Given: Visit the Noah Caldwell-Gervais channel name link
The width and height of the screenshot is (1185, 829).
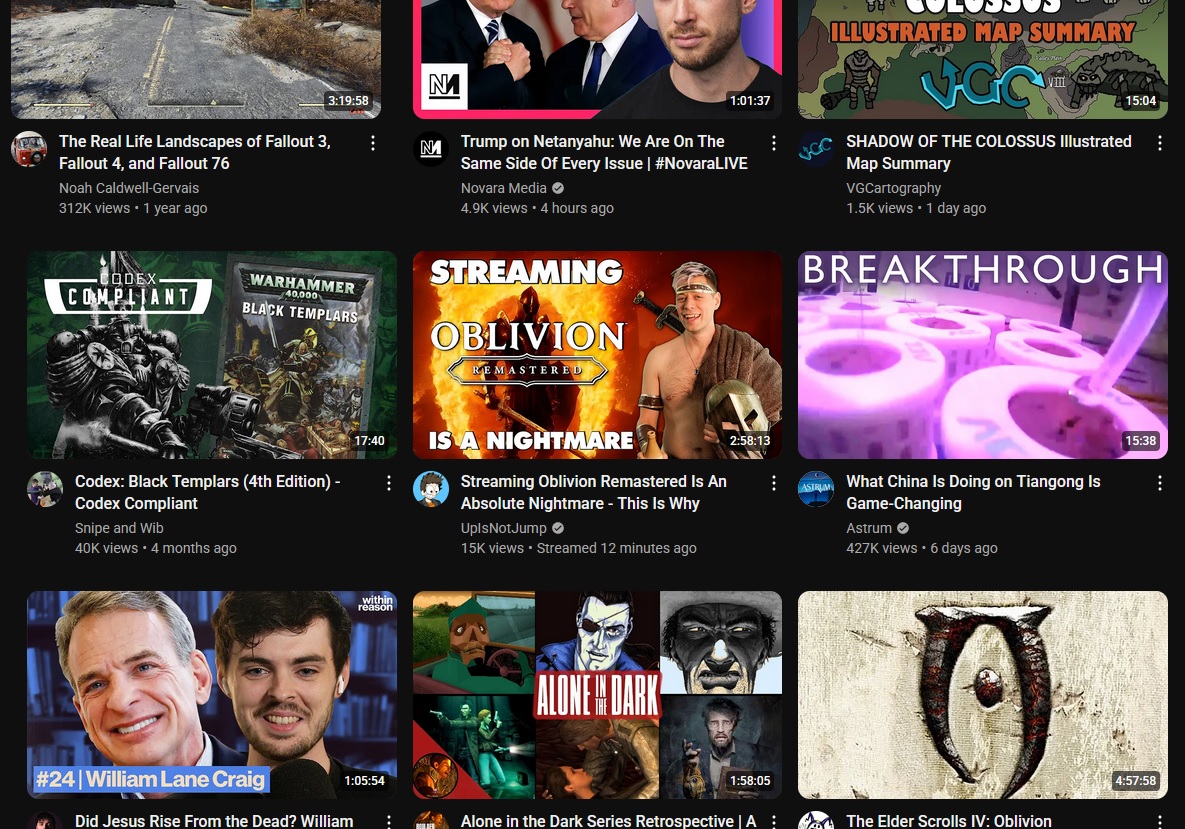Looking at the screenshot, I should pyautogui.click(x=129, y=188).
